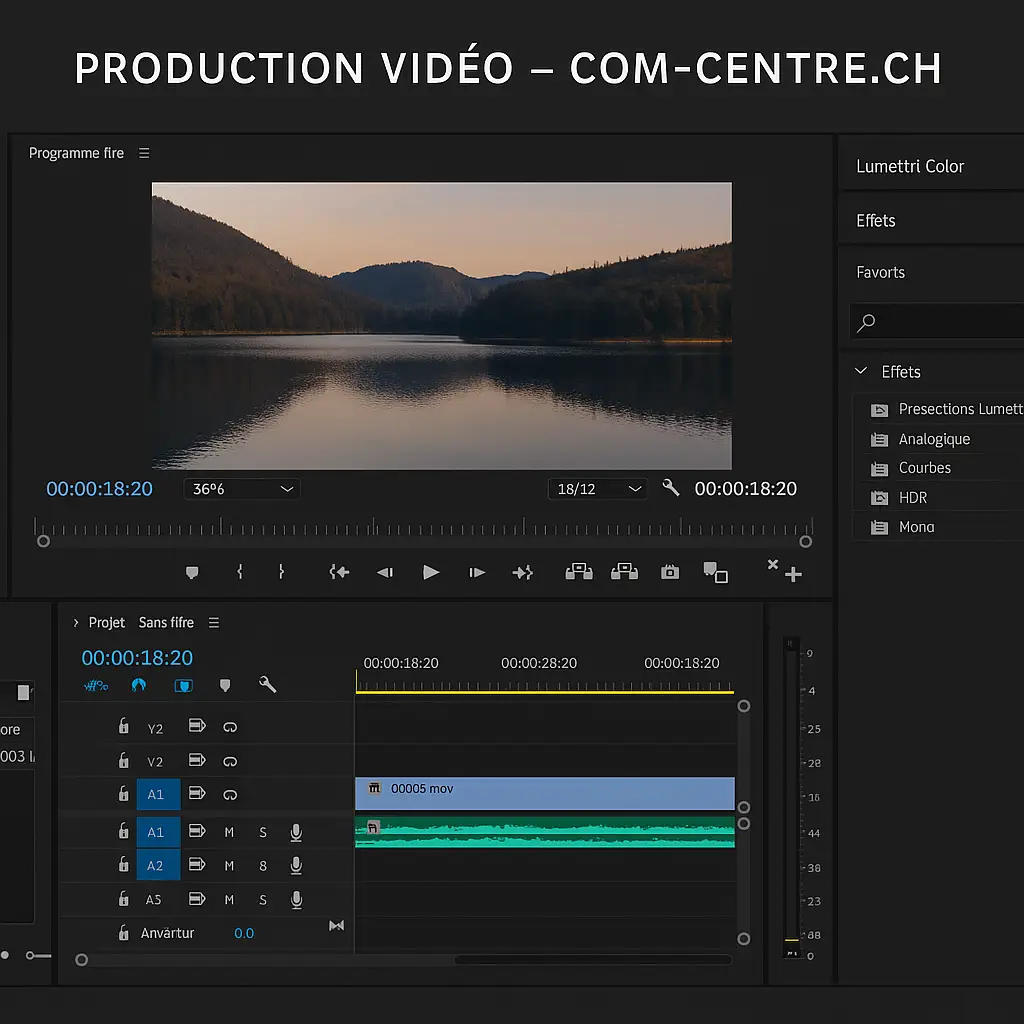Click the timeline horizontal zoom scrollbar
Viewport: 1024px width, 1024px height.
point(592,960)
